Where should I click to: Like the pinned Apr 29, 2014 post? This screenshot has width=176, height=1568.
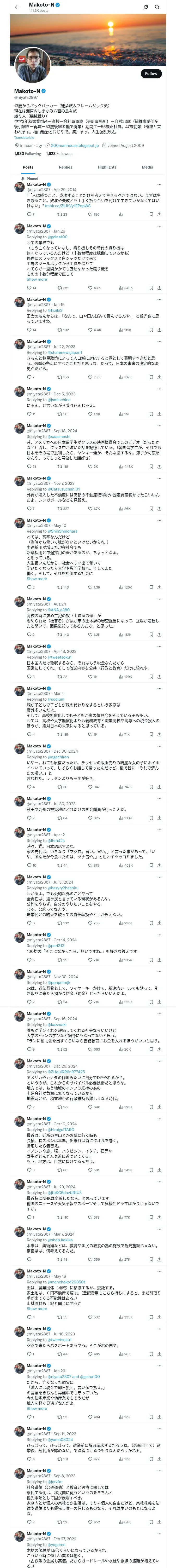pyautogui.click(x=90, y=214)
